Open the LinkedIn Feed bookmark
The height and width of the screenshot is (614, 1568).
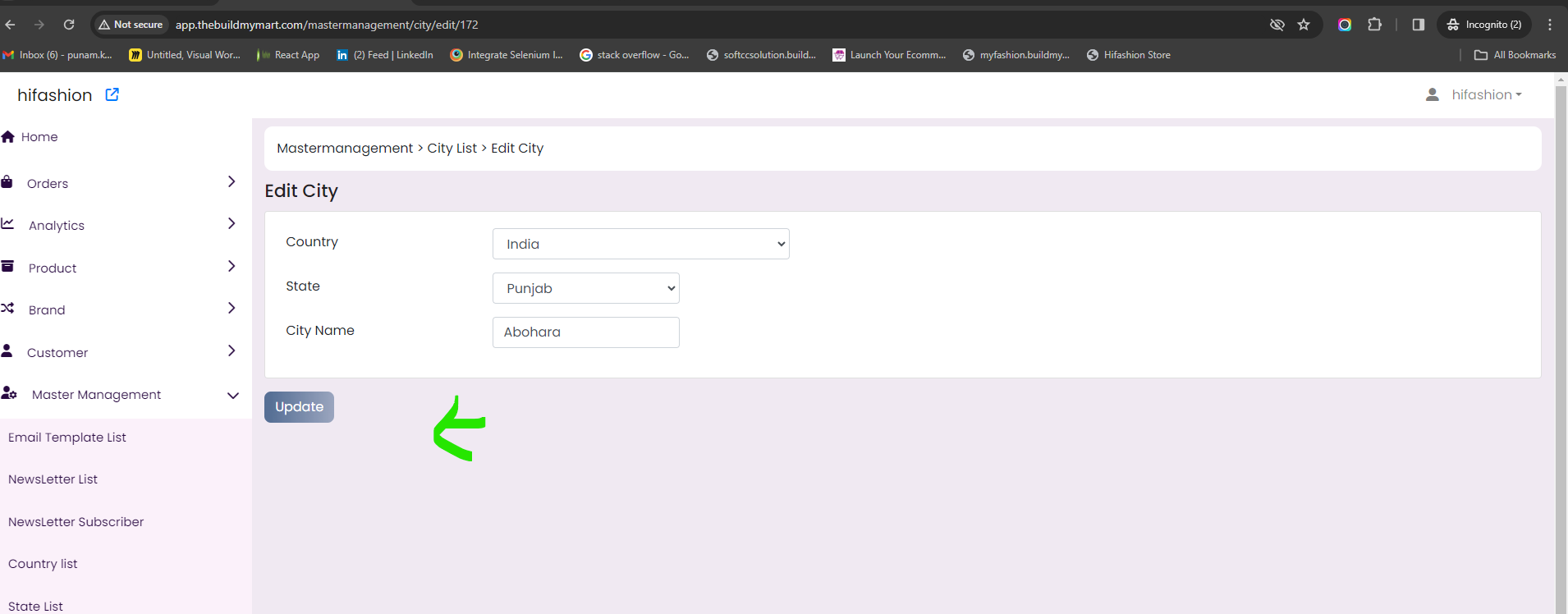(385, 55)
